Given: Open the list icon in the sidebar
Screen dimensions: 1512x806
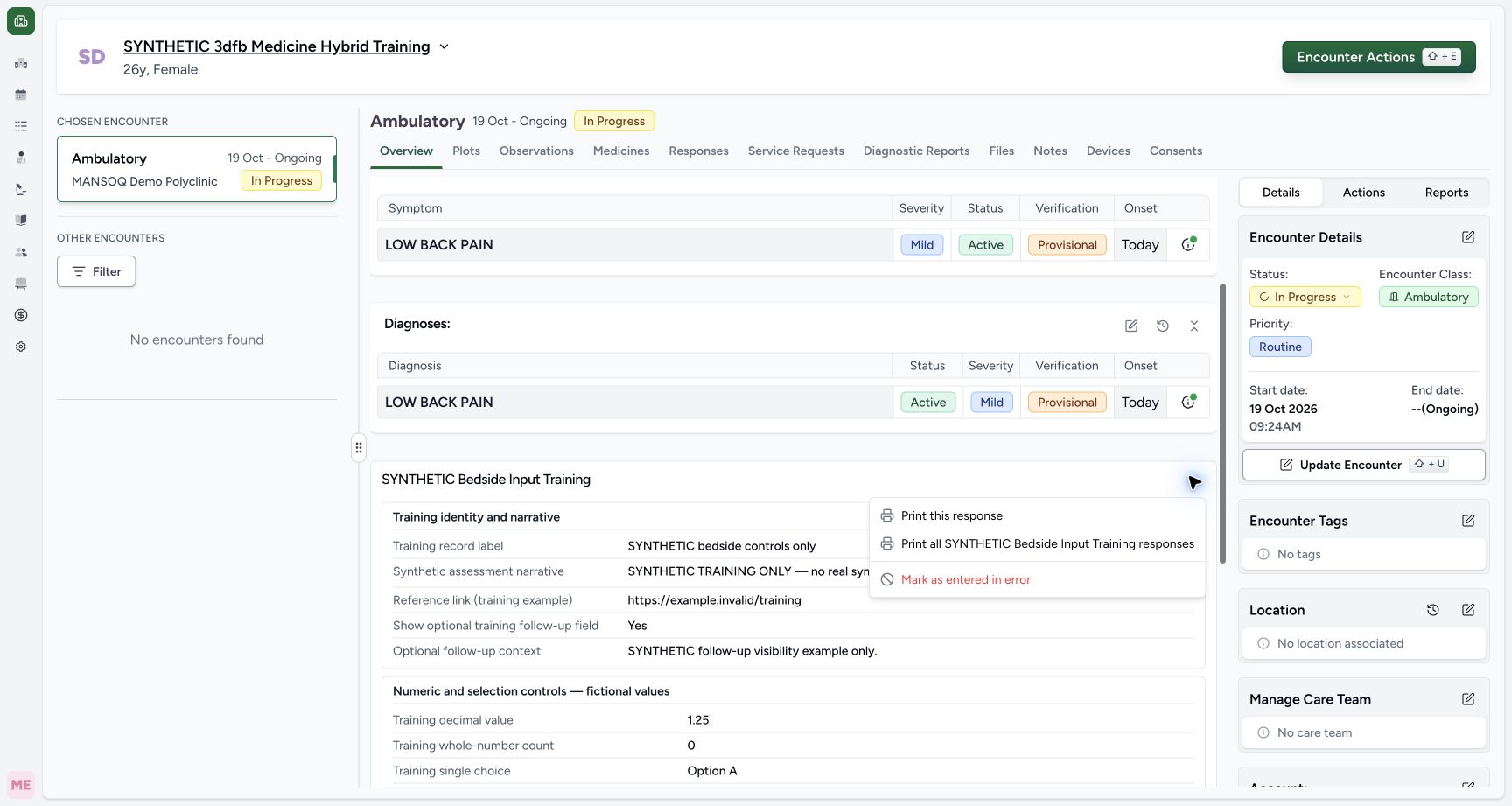Looking at the screenshot, I should tap(21, 126).
